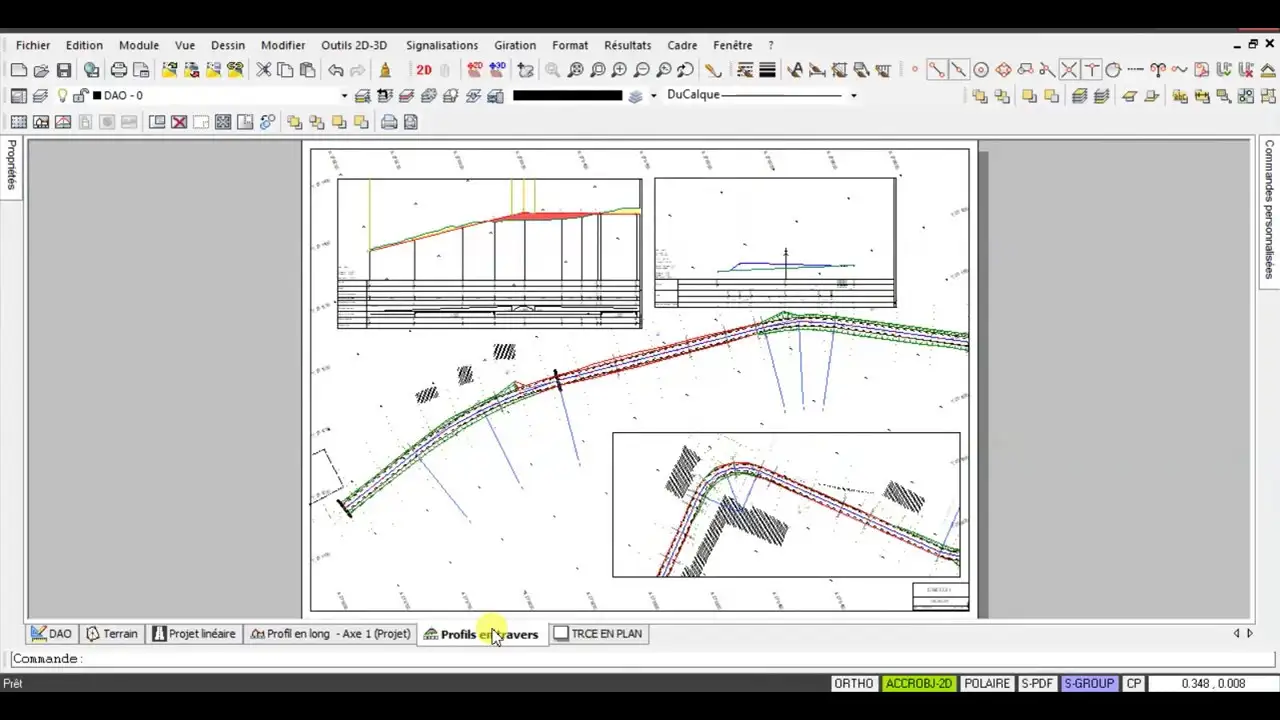Toggle ACCROBJ-2D object snap
1280x720 pixels.
coord(919,684)
